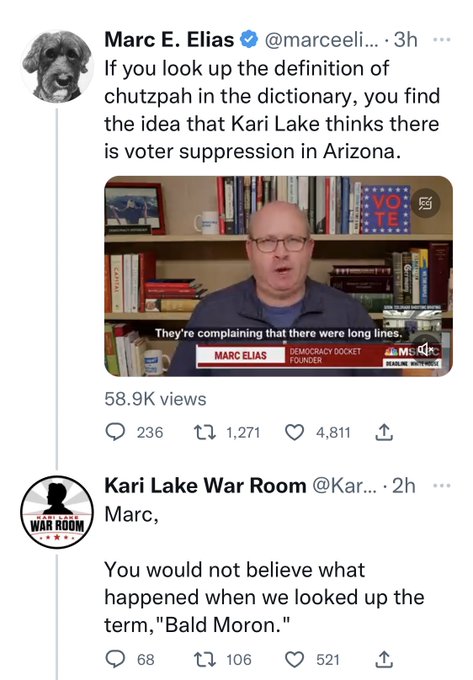Open the @marceeli... handle link
This screenshot has width=473, height=680.
321,40
